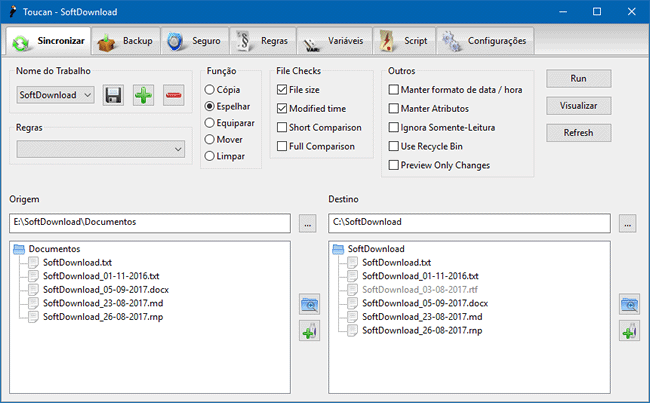Select SoftDownload_03-08-2017.rtf in the Destino tree
This screenshot has width=650, height=403.
click(419, 288)
